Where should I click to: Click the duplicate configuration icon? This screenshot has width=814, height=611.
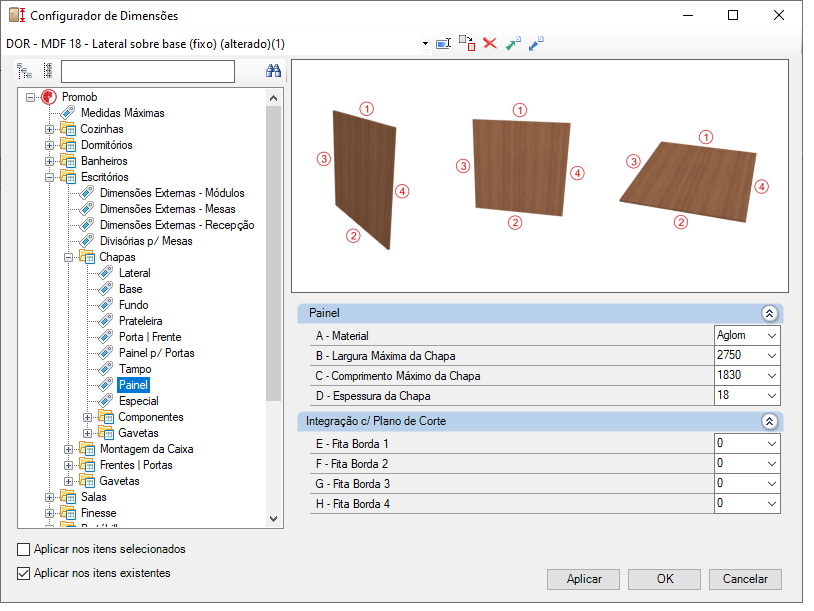click(x=467, y=43)
